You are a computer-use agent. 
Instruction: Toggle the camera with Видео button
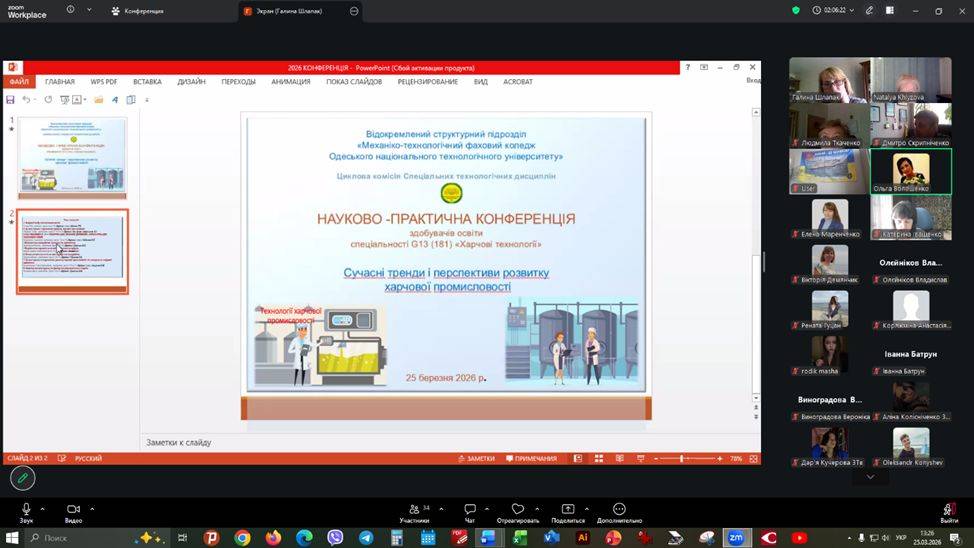pyautogui.click(x=73, y=510)
